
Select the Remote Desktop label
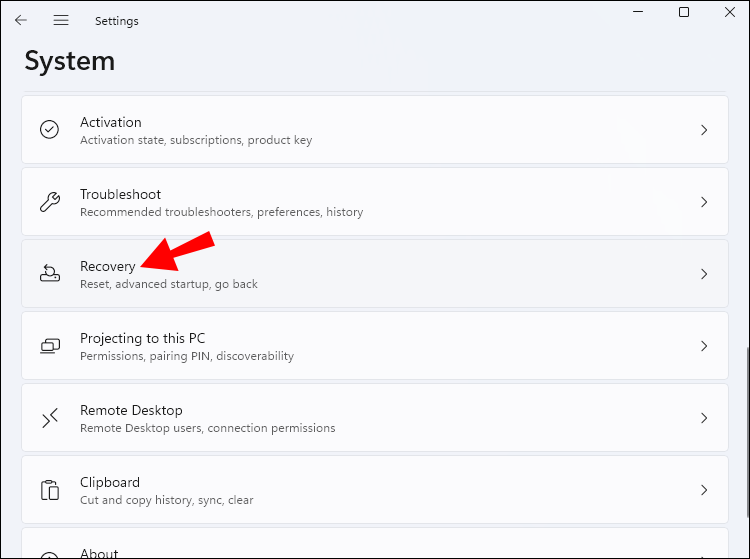tap(131, 410)
